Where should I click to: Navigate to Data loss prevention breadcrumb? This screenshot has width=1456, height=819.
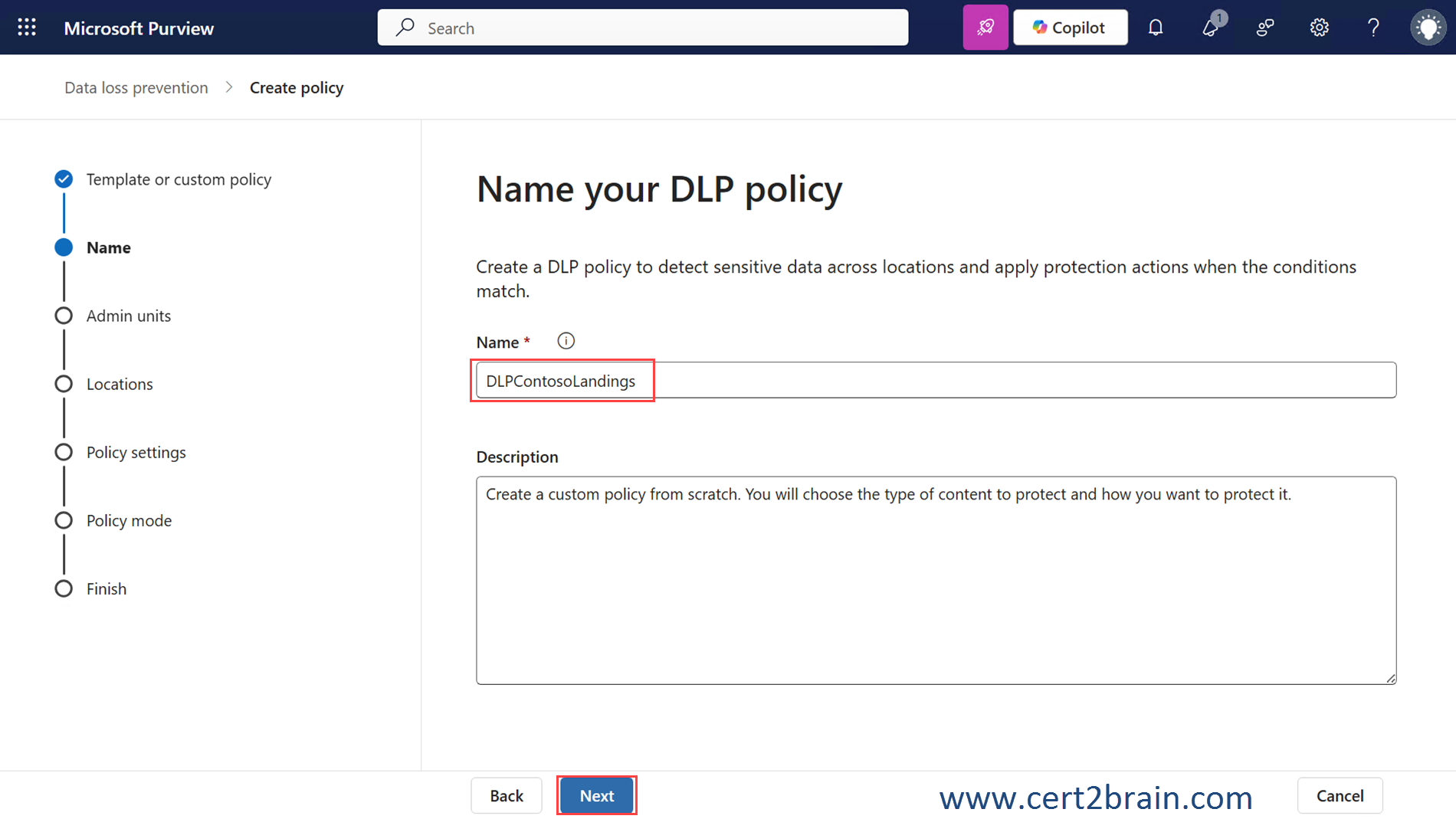click(x=136, y=88)
